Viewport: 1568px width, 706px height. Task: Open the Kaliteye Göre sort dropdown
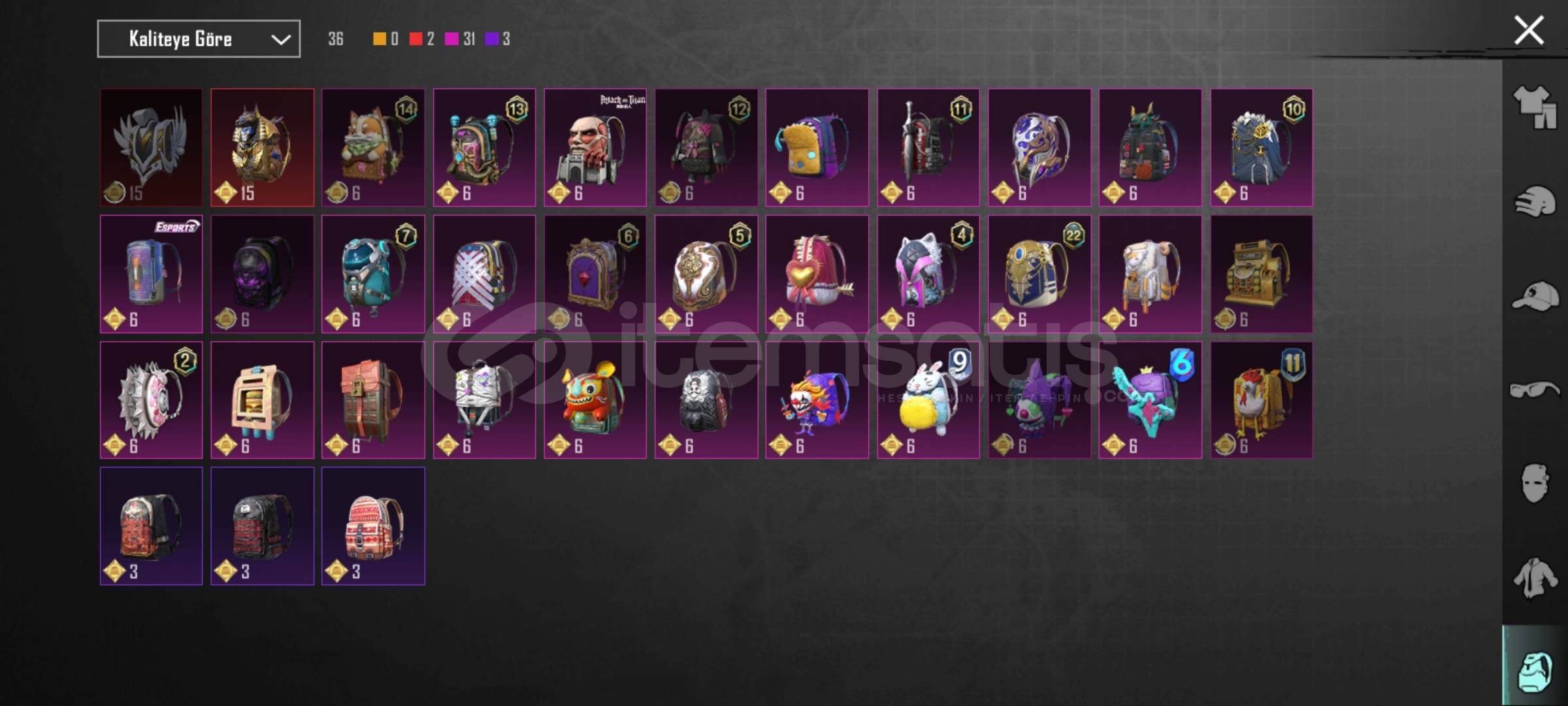199,39
